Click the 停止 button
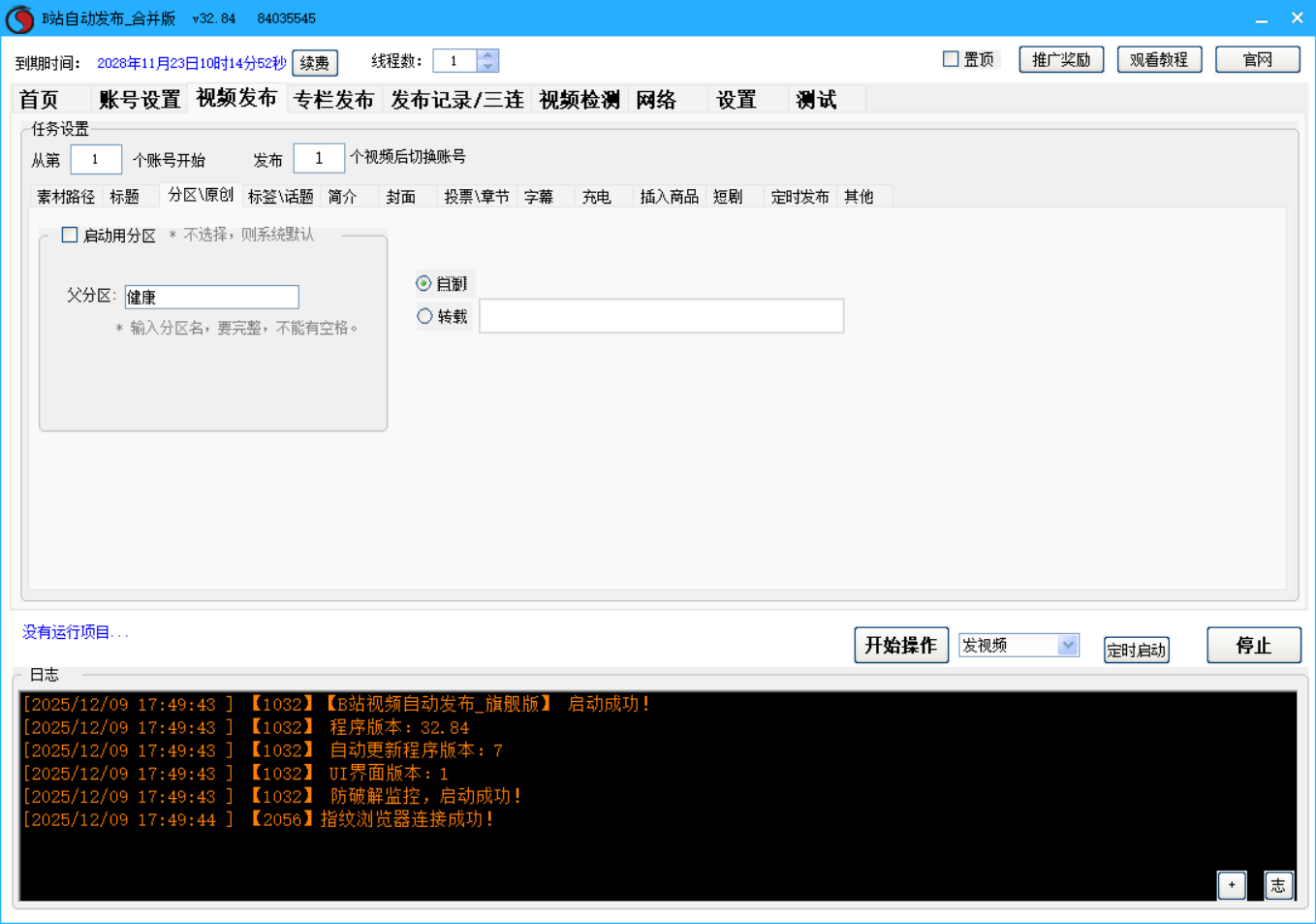Image resolution: width=1316 pixels, height=924 pixels. 1253,645
